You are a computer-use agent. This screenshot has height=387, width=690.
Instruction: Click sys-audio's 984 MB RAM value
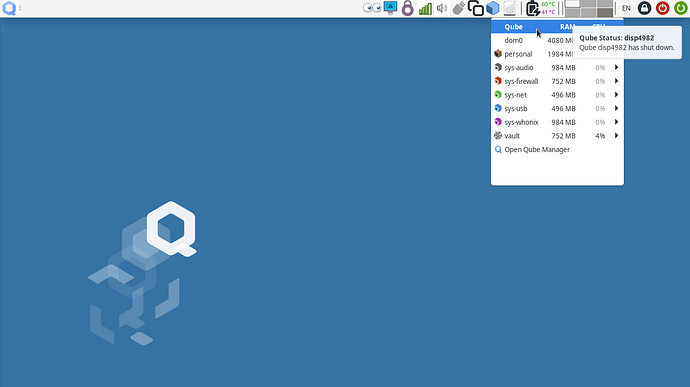click(563, 67)
